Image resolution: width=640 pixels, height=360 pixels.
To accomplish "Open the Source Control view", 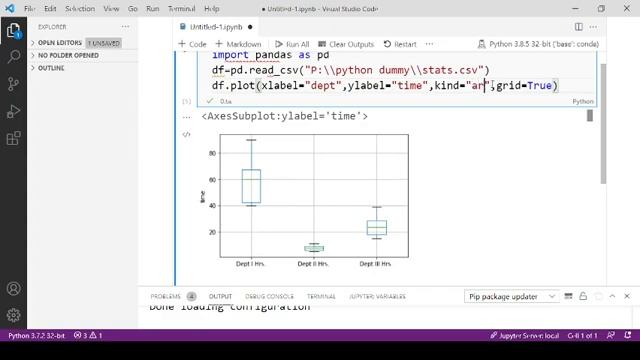I will coord(13,84).
